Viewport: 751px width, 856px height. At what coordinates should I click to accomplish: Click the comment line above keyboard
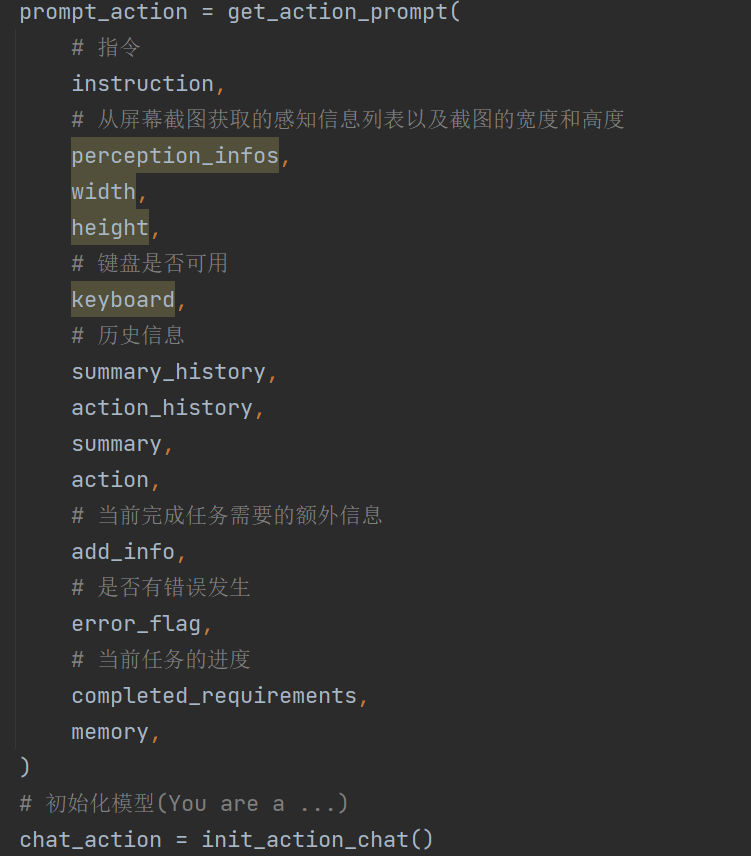tap(150, 263)
